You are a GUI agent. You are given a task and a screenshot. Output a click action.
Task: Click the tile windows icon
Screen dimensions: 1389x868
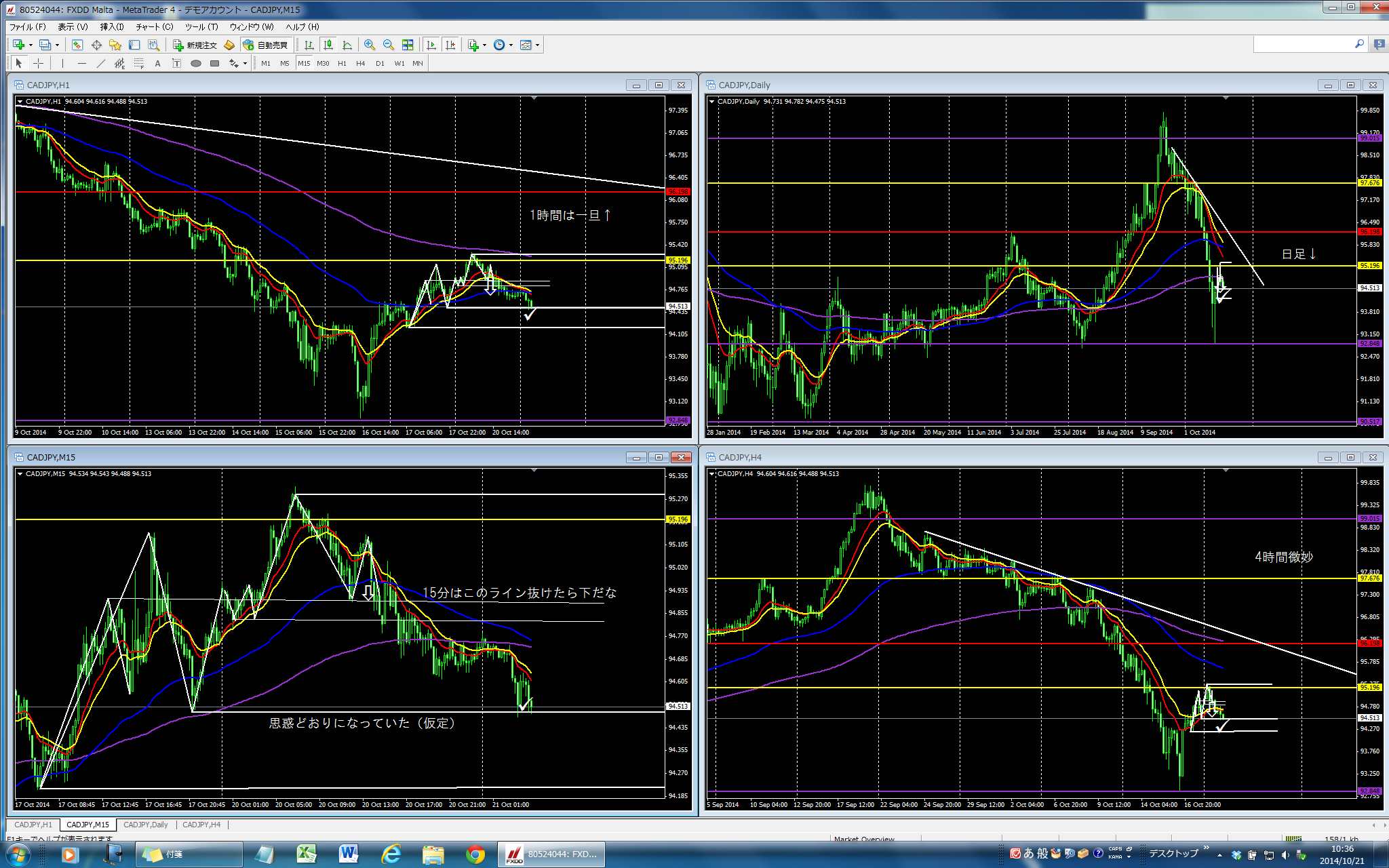click(x=408, y=45)
